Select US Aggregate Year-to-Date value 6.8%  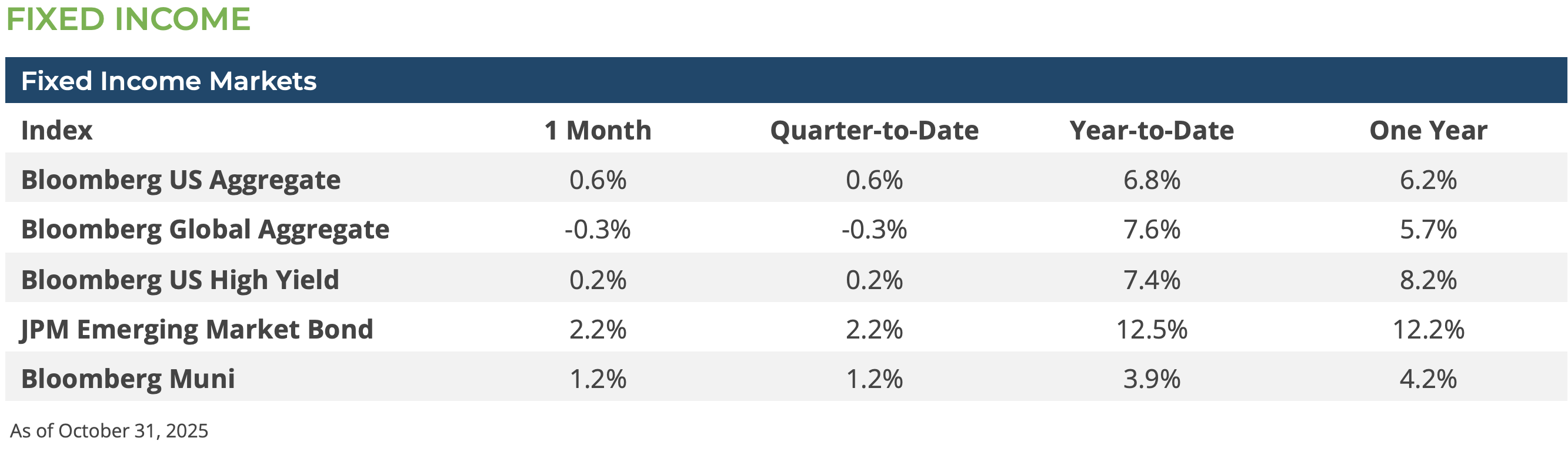point(1152,180)
